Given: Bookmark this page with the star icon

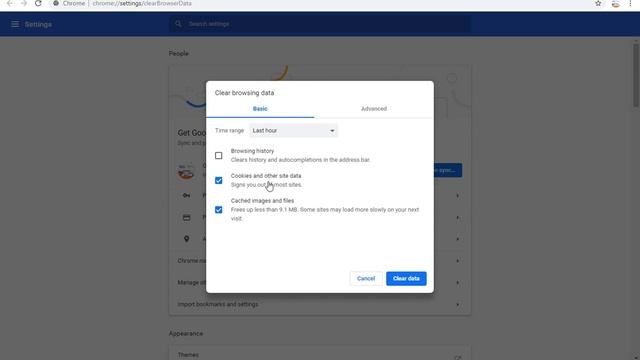Looking at the screenshot, I should click(x=598, y=3).
